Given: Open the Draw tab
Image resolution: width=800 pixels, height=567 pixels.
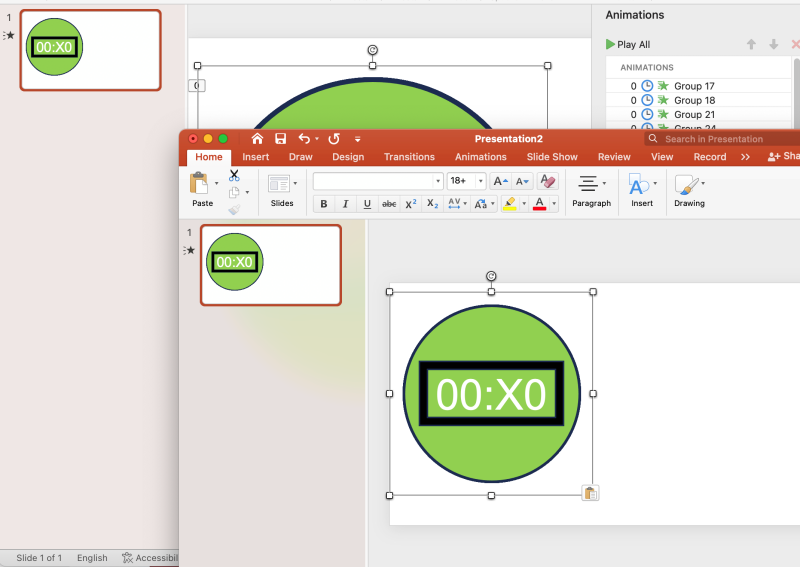Looking at the screenshot, I should point(301,157).
